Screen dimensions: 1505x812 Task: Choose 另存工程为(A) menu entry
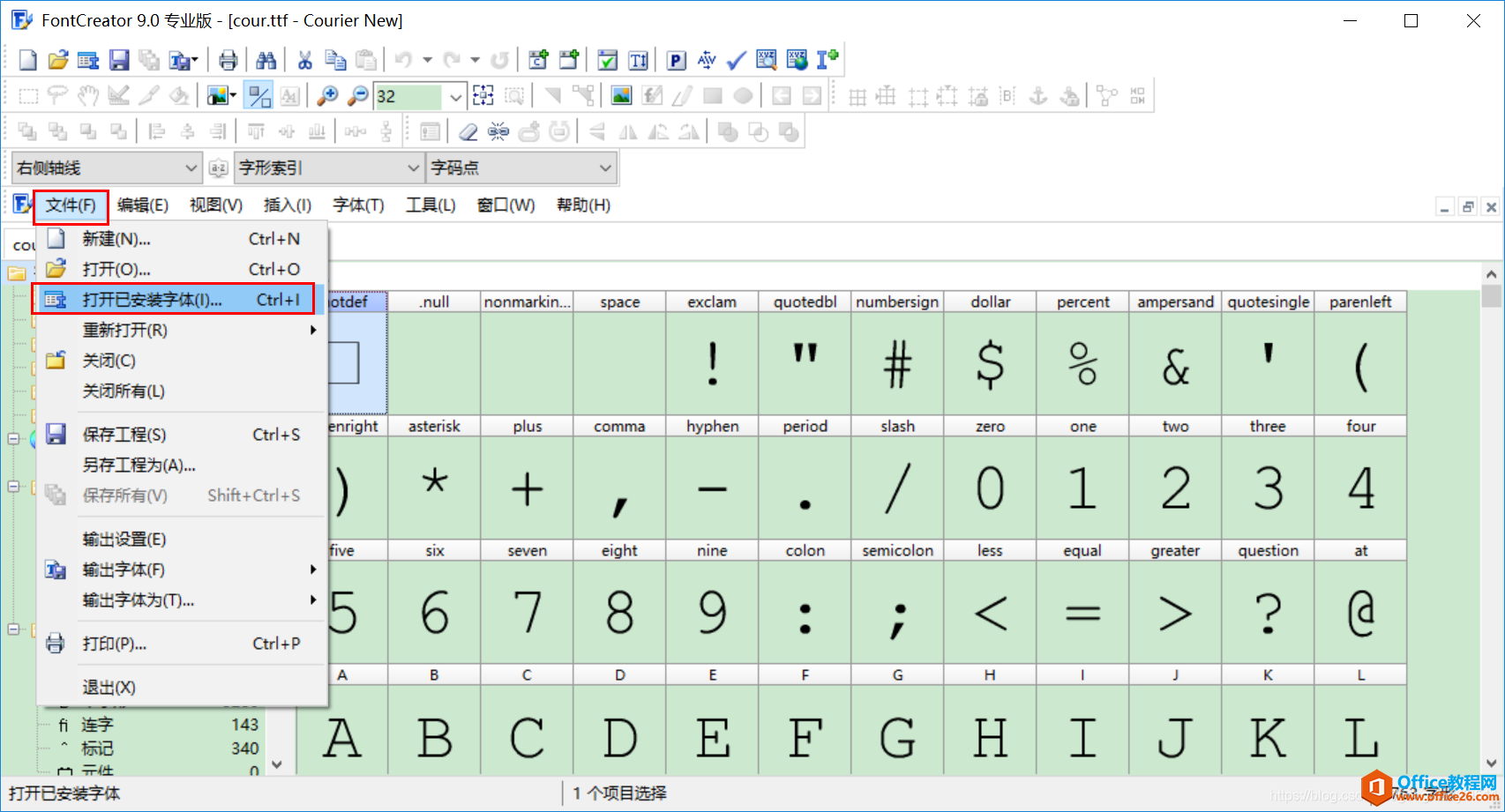tap(182, 465)
